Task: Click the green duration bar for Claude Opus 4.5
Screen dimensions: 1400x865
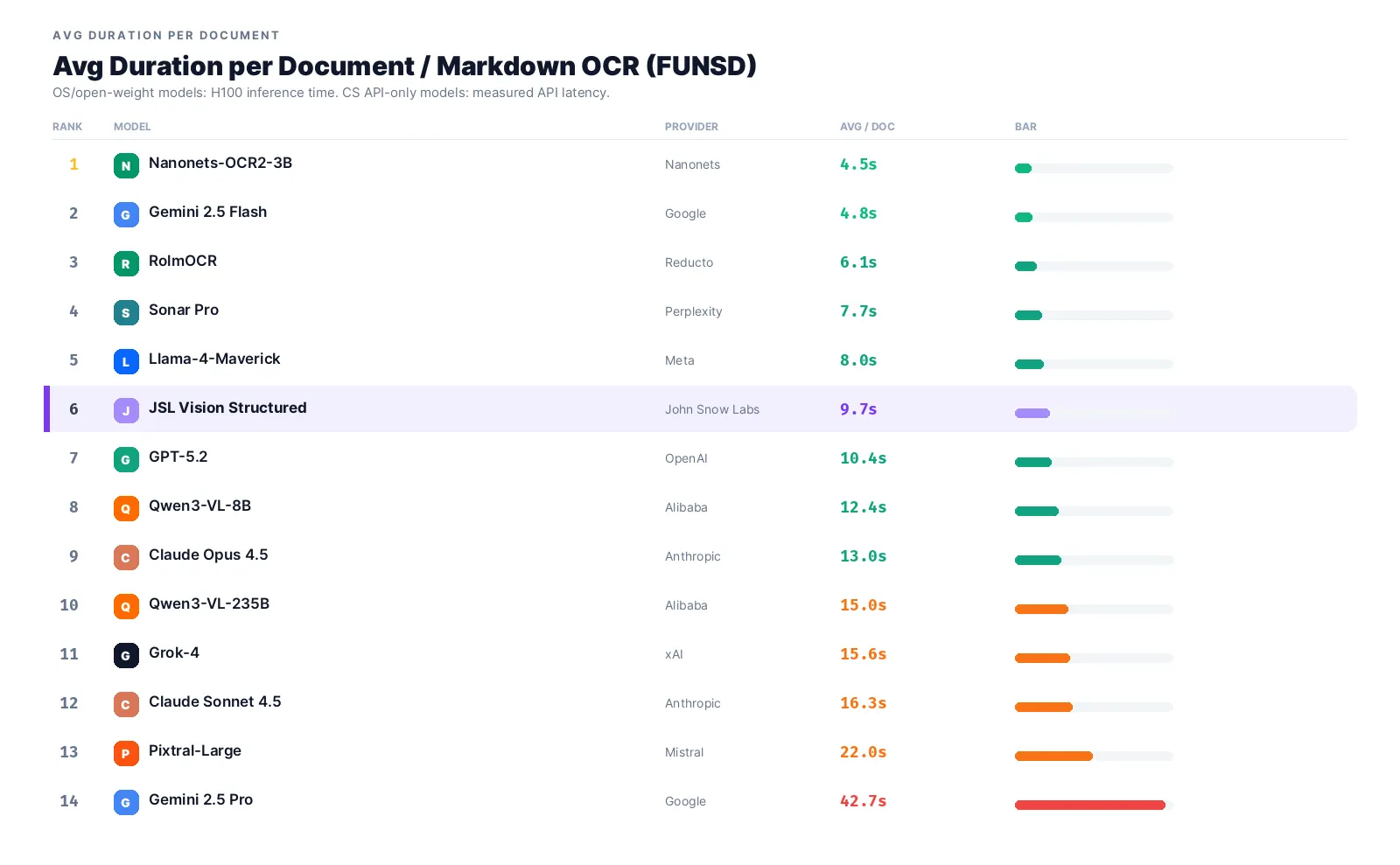Action: point(1038,560)
